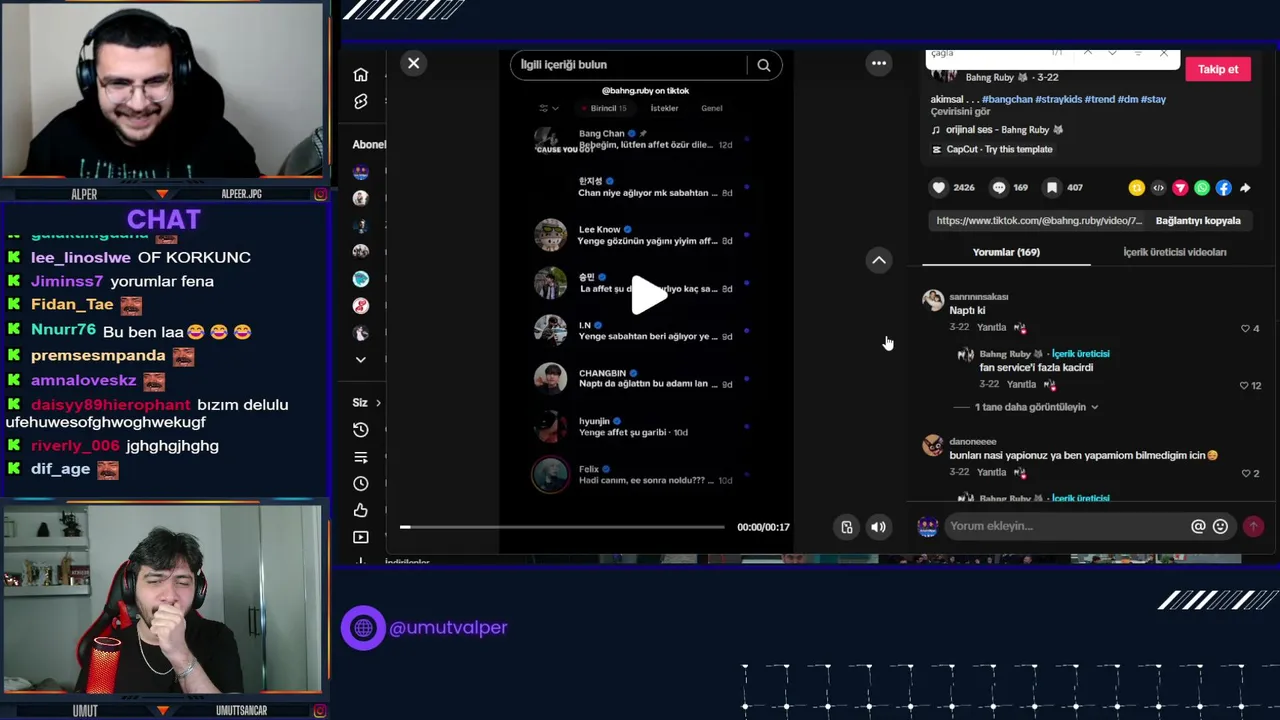Open the three-dot more options button
The image size is (1280, 720).
pos(879,63)
